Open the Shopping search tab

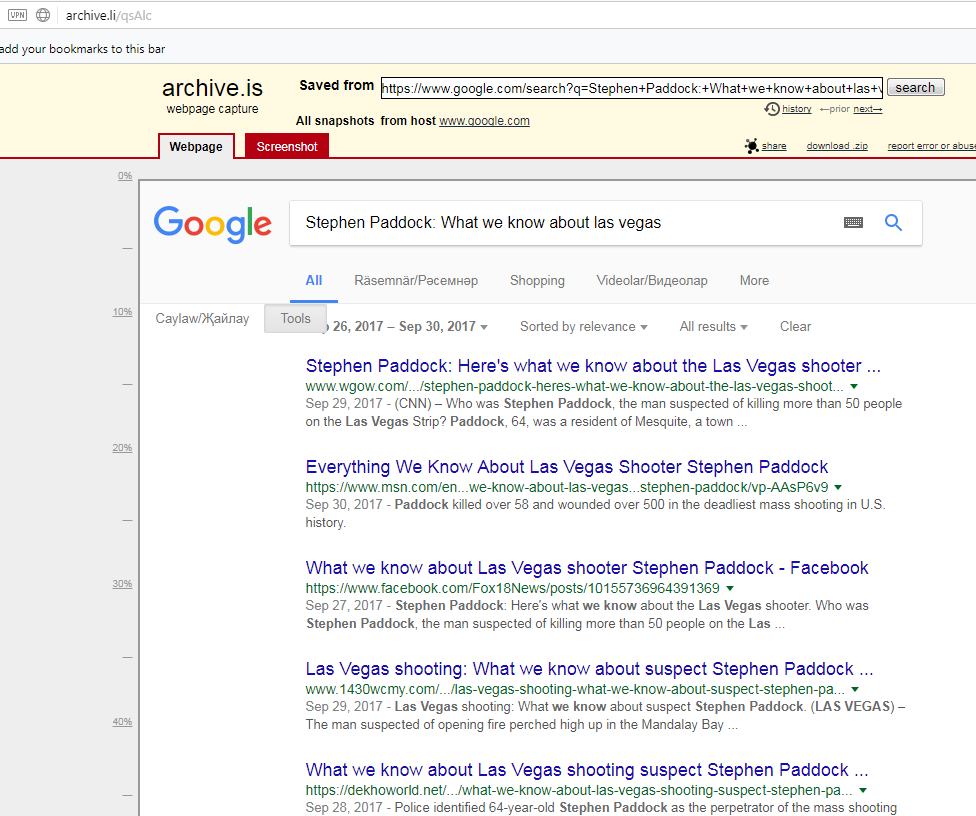coord(537,281)
